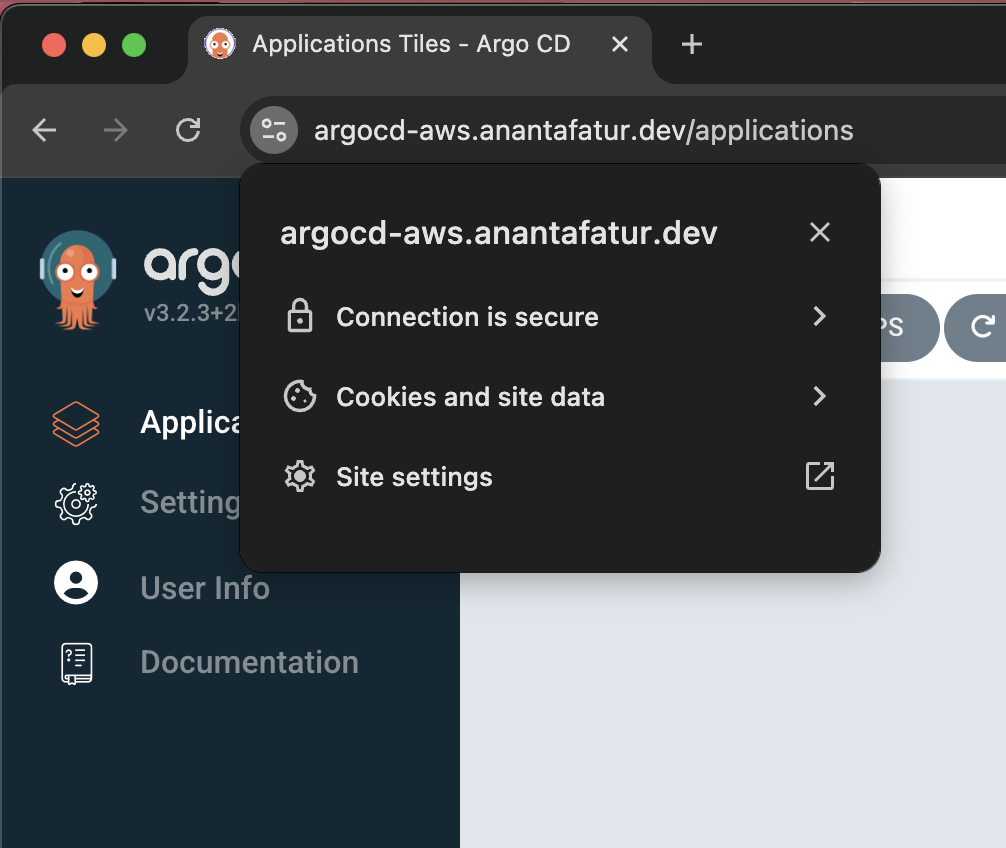Click the cookie icon in the site popup

pyautogui.click(x=300, y=397)
